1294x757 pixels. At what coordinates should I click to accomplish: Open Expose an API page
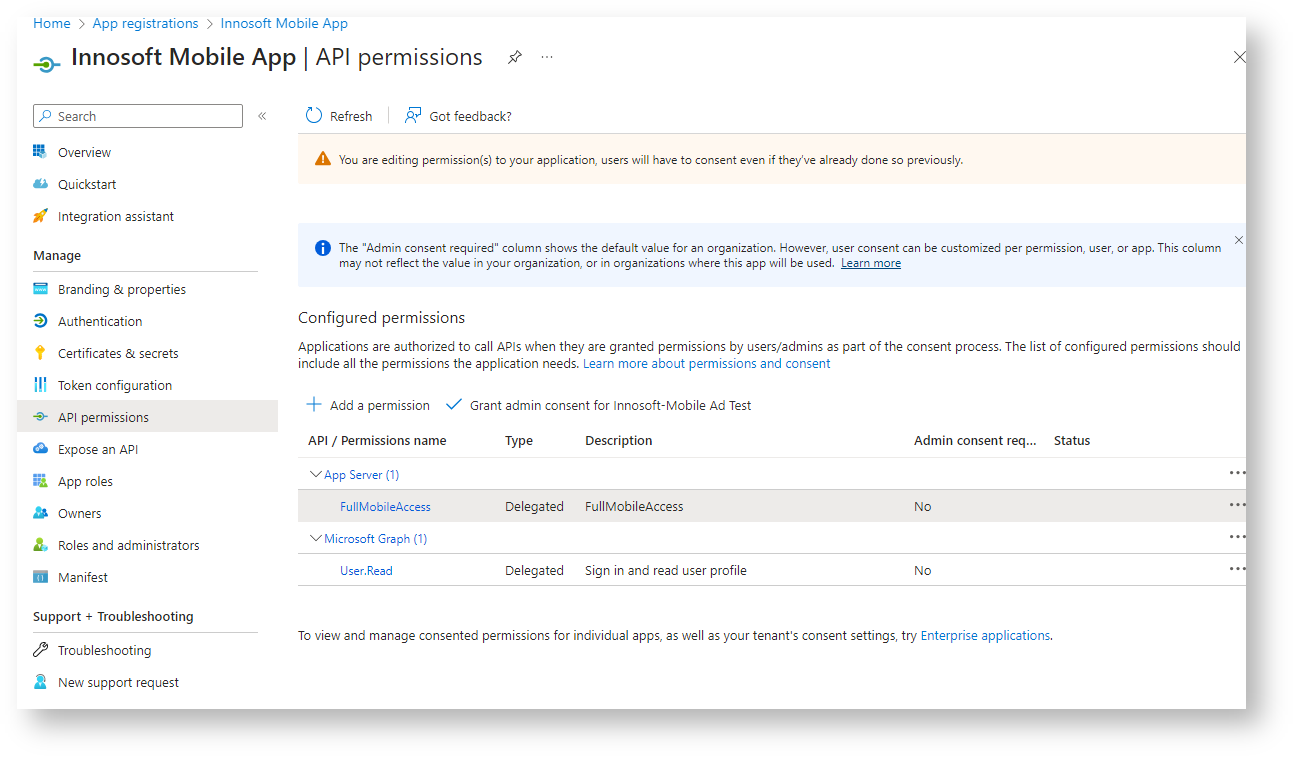tap(98, 449)
